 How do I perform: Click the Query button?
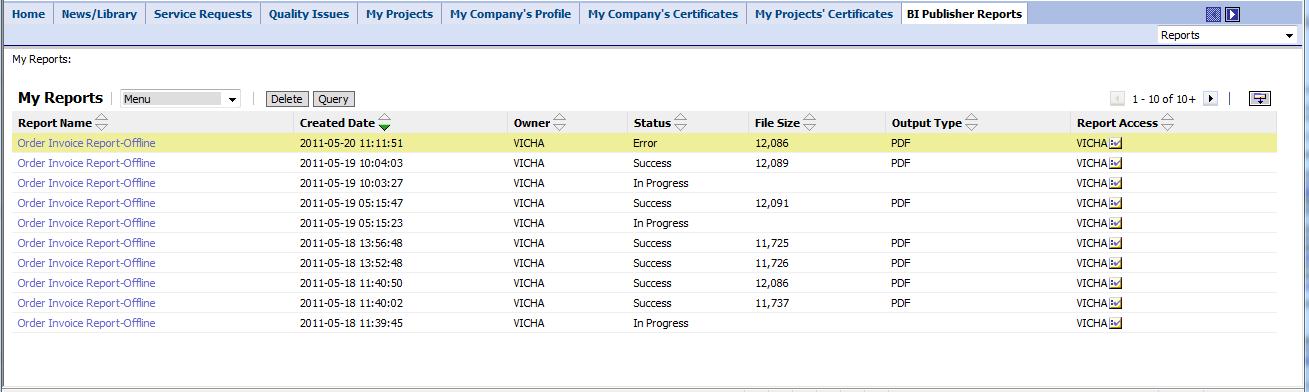333,99
